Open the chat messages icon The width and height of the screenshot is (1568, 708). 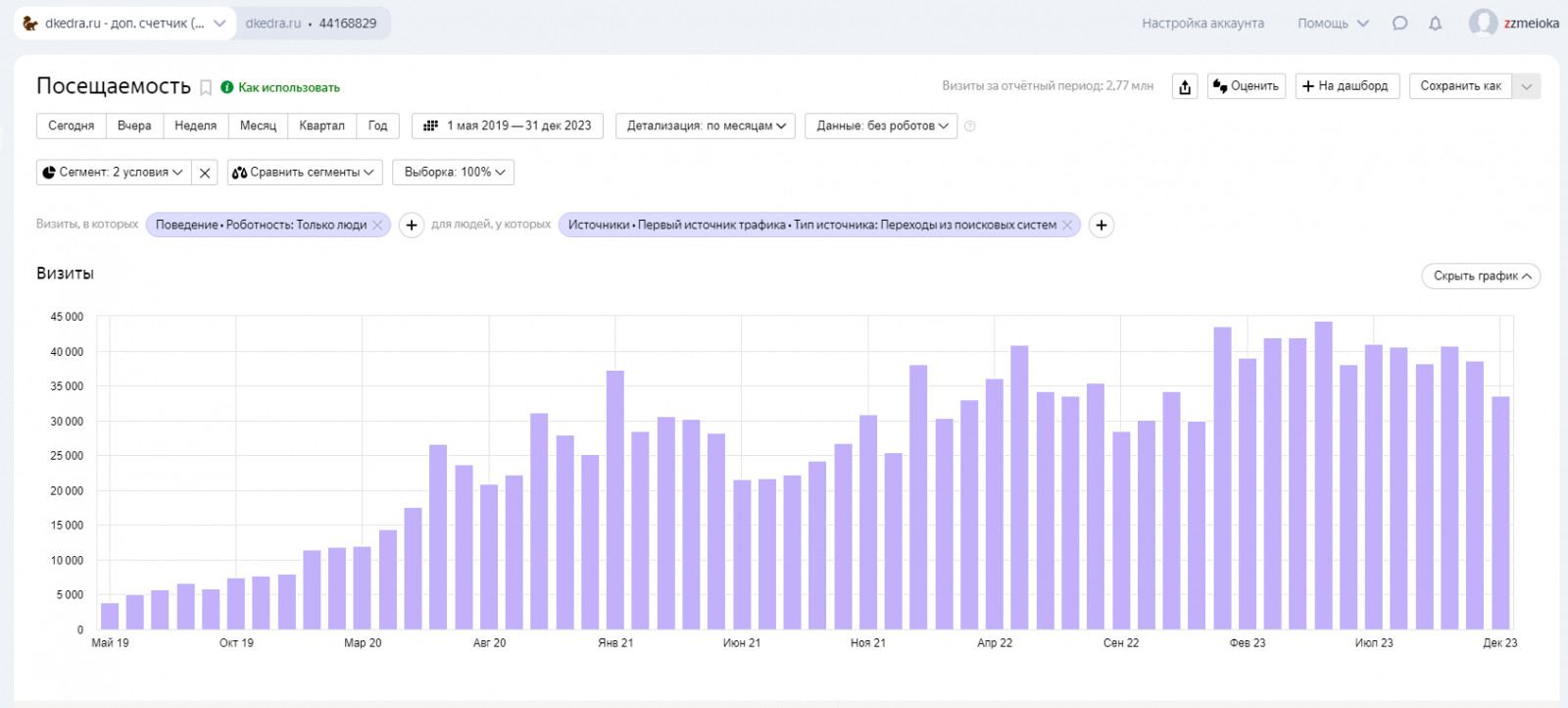point(1399,24)
